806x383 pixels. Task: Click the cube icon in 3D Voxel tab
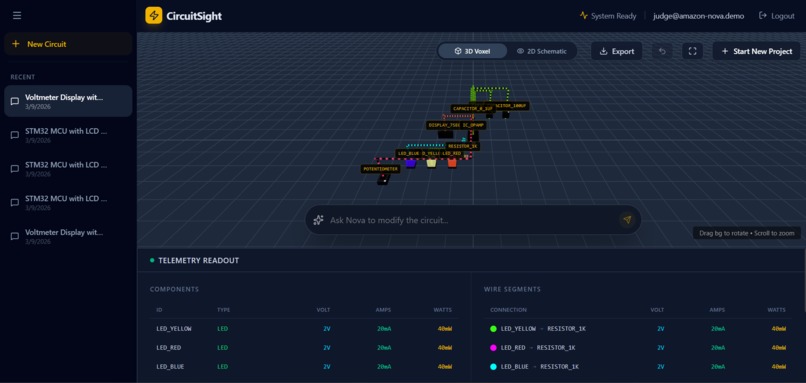tap(457, 51)
